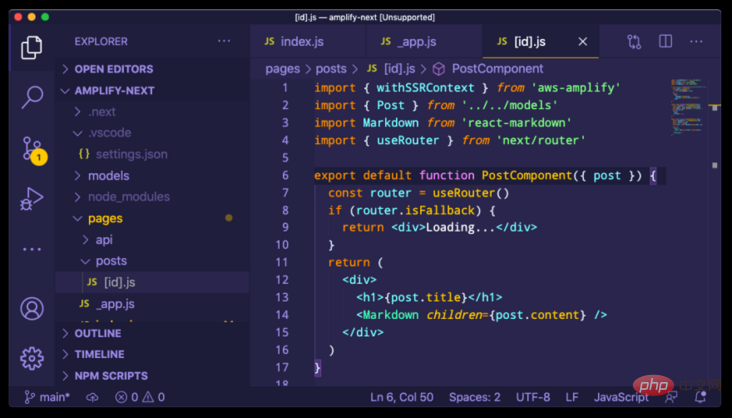
Task: Click the Open Changes compare icon
Action: click(633, 42)
